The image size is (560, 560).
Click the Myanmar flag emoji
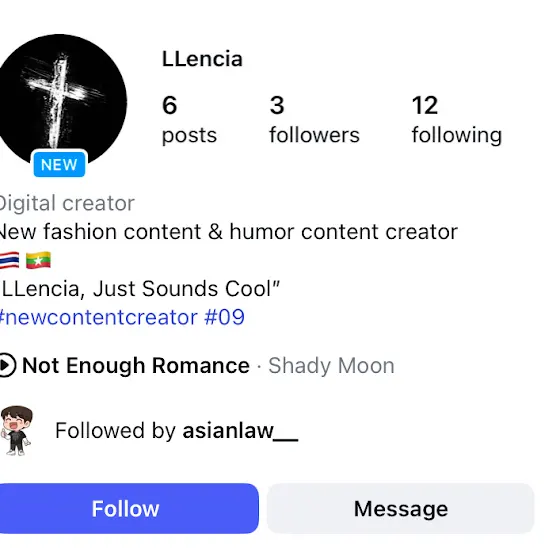click(x=39, y=260)
